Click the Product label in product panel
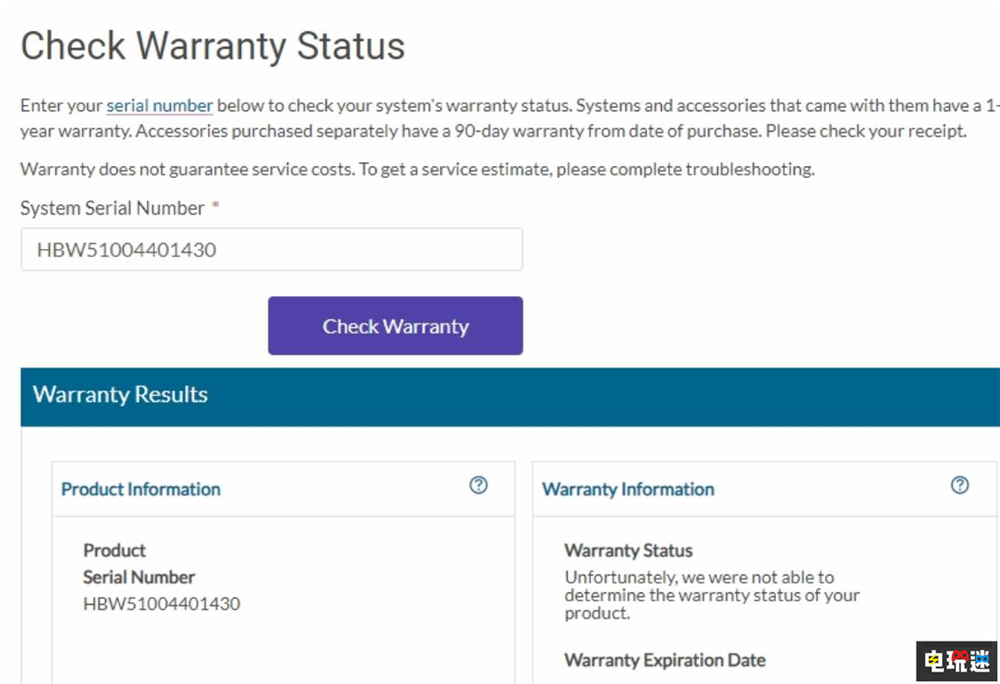The height and width of the screenshot is (684, 1000). point(114,550)
